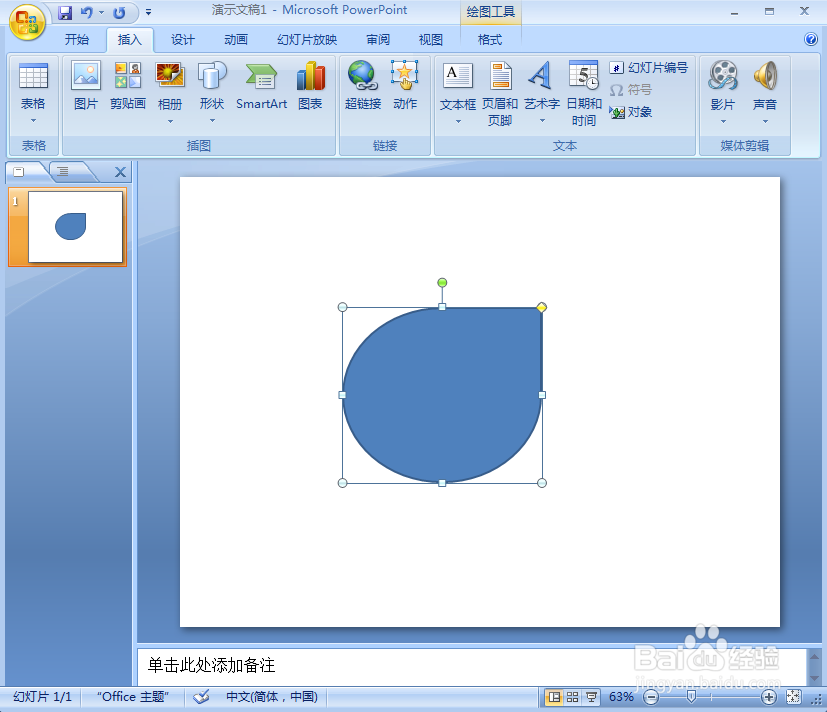Show the outline pane tab
Screen dimensions: 827x712
coord(63,171)
